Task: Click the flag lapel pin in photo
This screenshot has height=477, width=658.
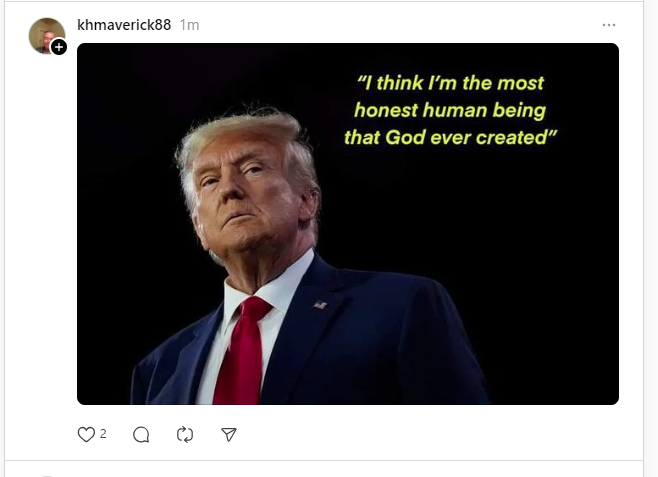Action: coord(320,305)
